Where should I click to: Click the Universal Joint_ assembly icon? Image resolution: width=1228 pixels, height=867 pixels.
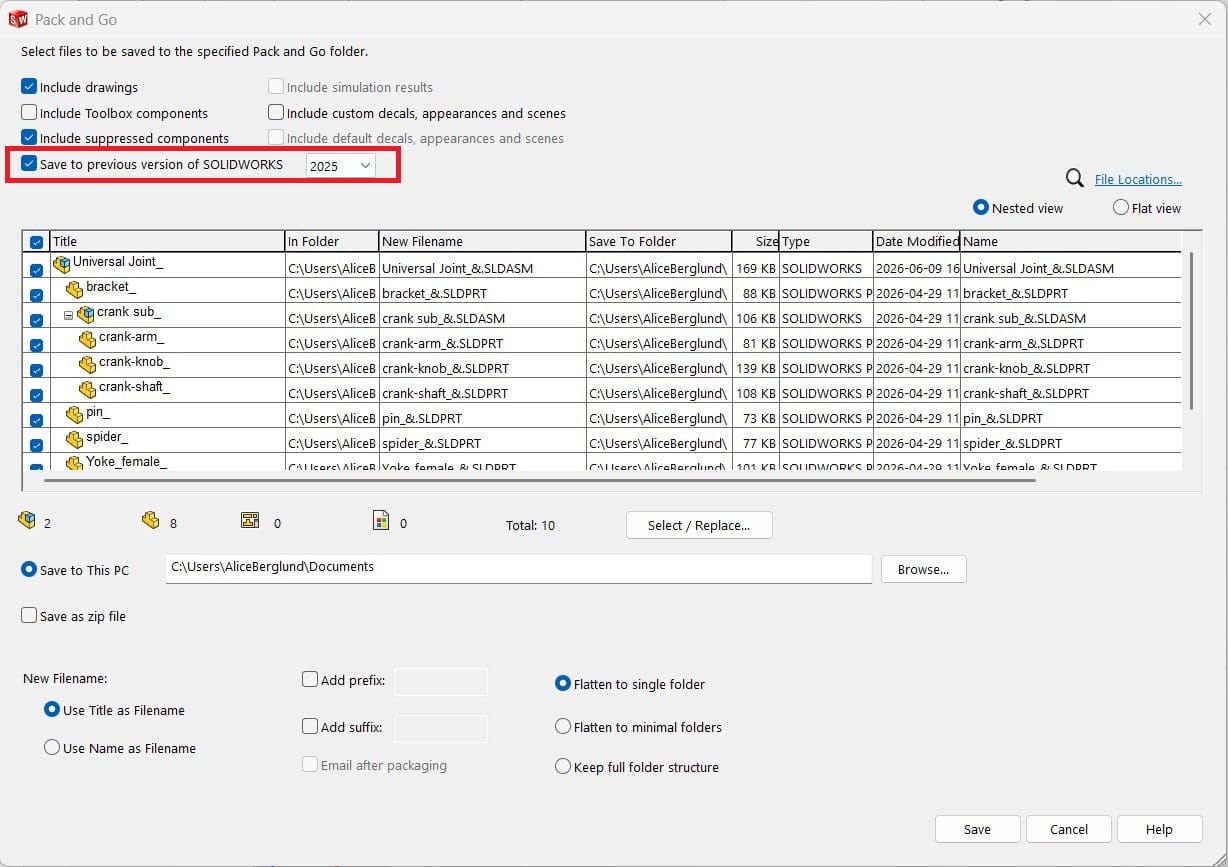(62, 264)
